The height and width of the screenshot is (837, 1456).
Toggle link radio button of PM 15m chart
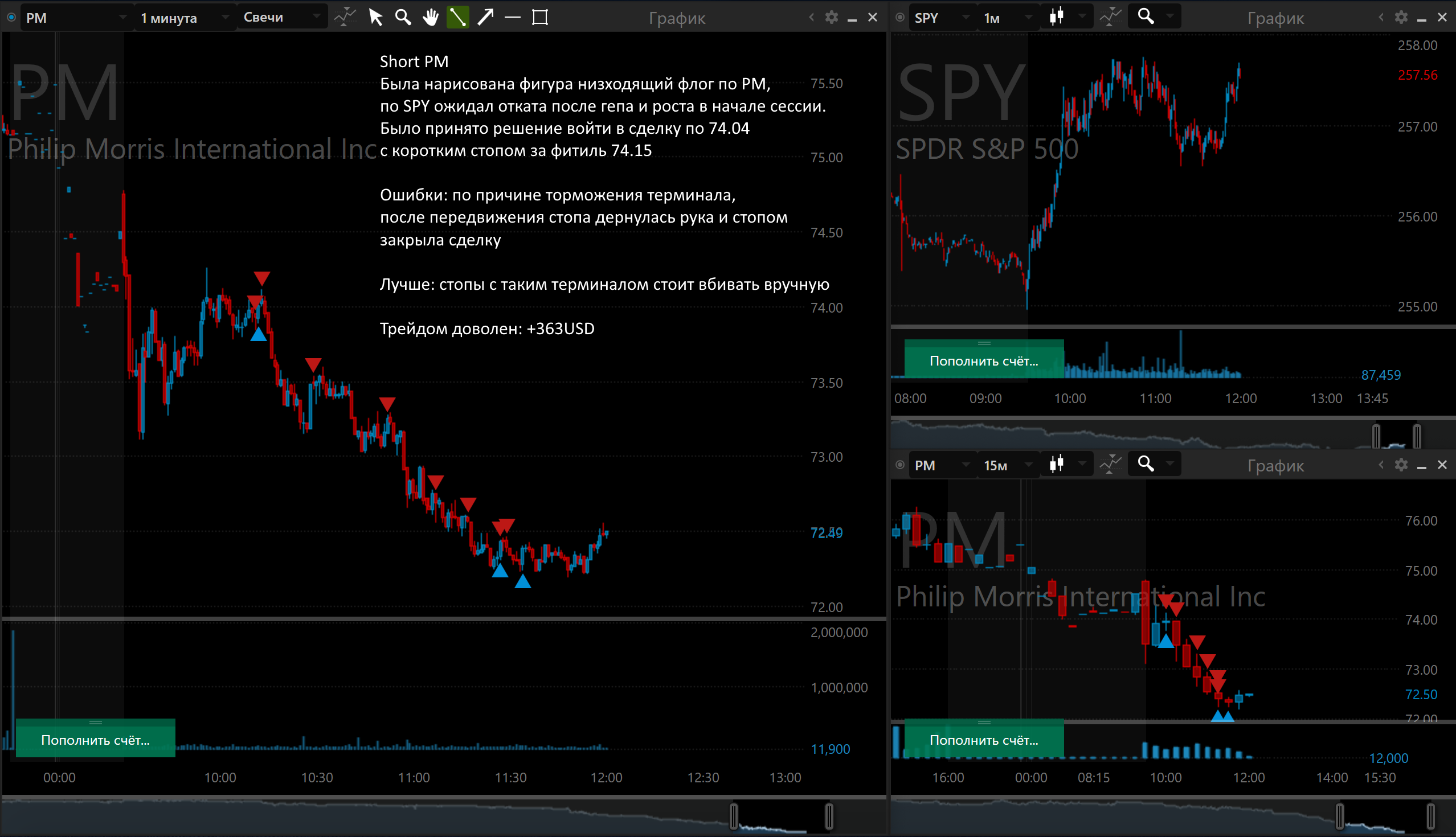pyautogui.click(x=901, y=465)
